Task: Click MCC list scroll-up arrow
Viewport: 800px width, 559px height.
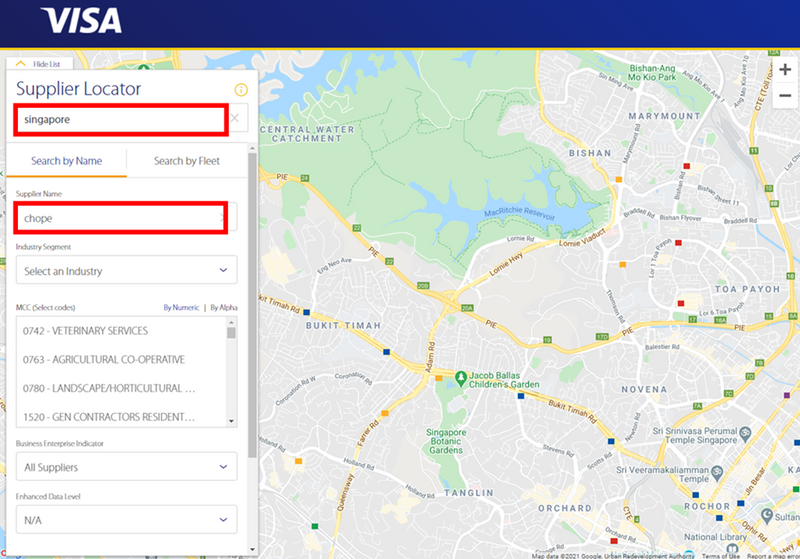Action: tap(231, 322)
